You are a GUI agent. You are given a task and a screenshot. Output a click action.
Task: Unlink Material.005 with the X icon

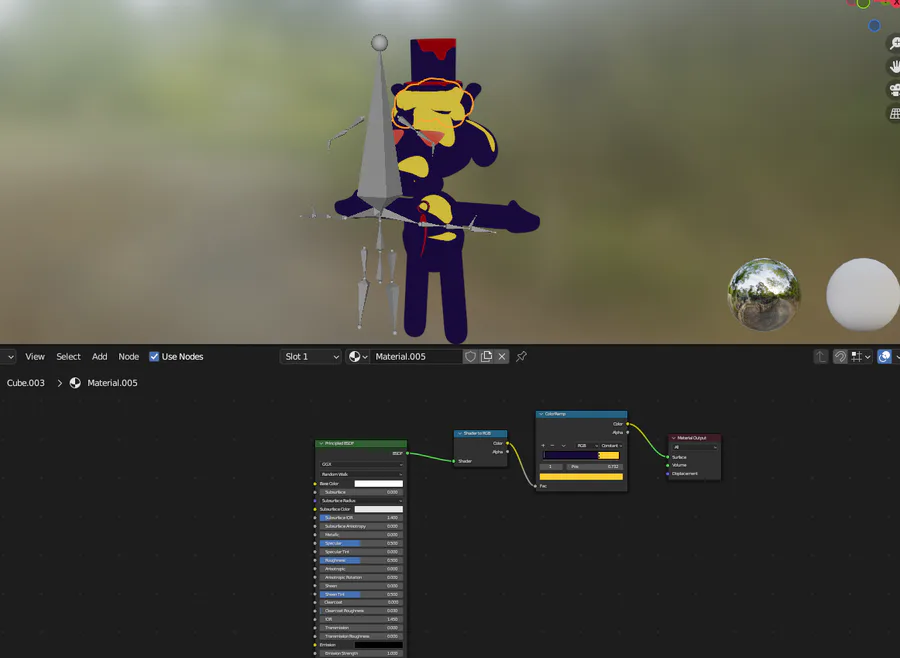(502, 357)
